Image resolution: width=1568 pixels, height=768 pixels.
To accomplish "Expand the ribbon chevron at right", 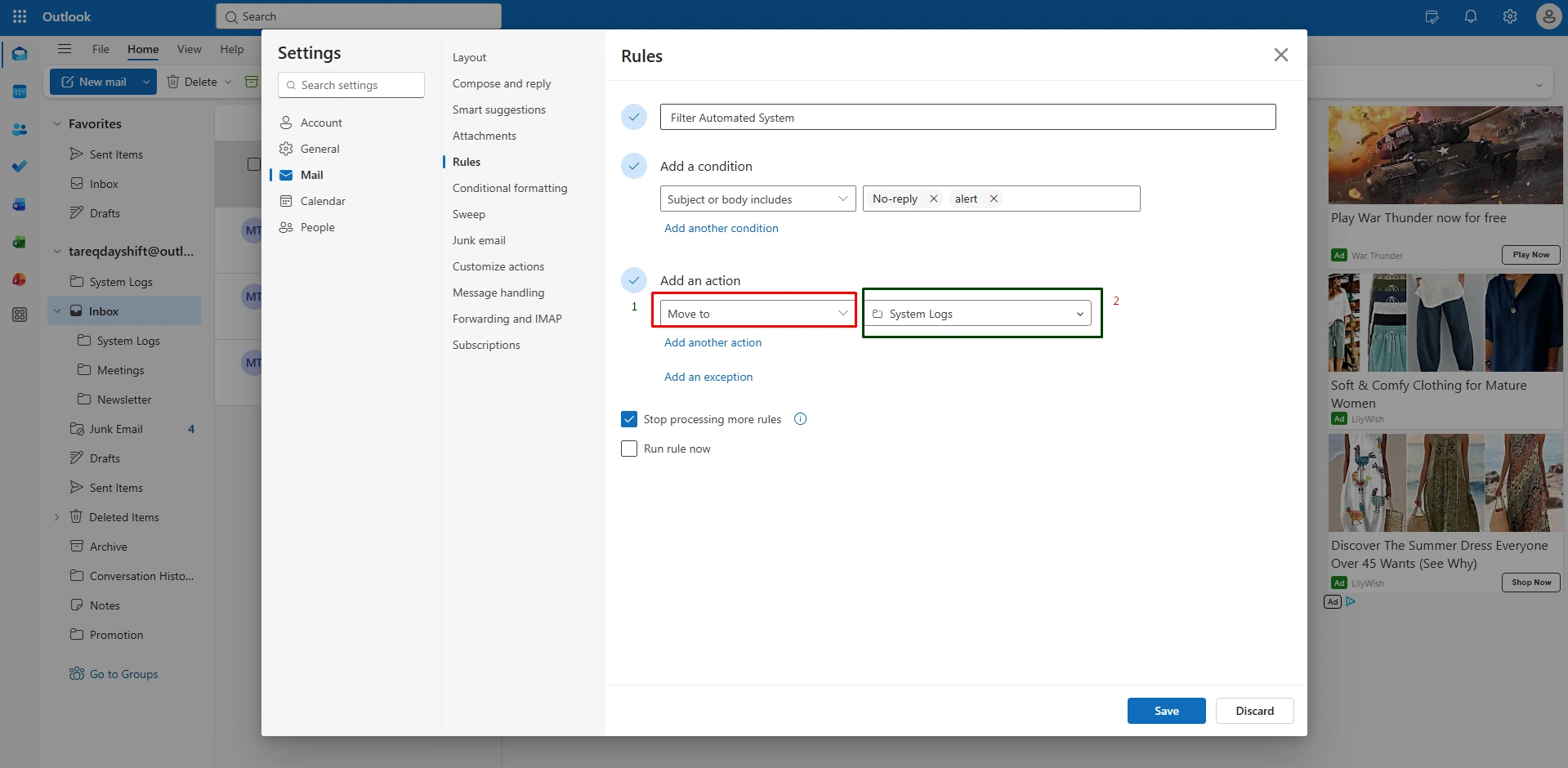I will click(x=1539, y=85).
